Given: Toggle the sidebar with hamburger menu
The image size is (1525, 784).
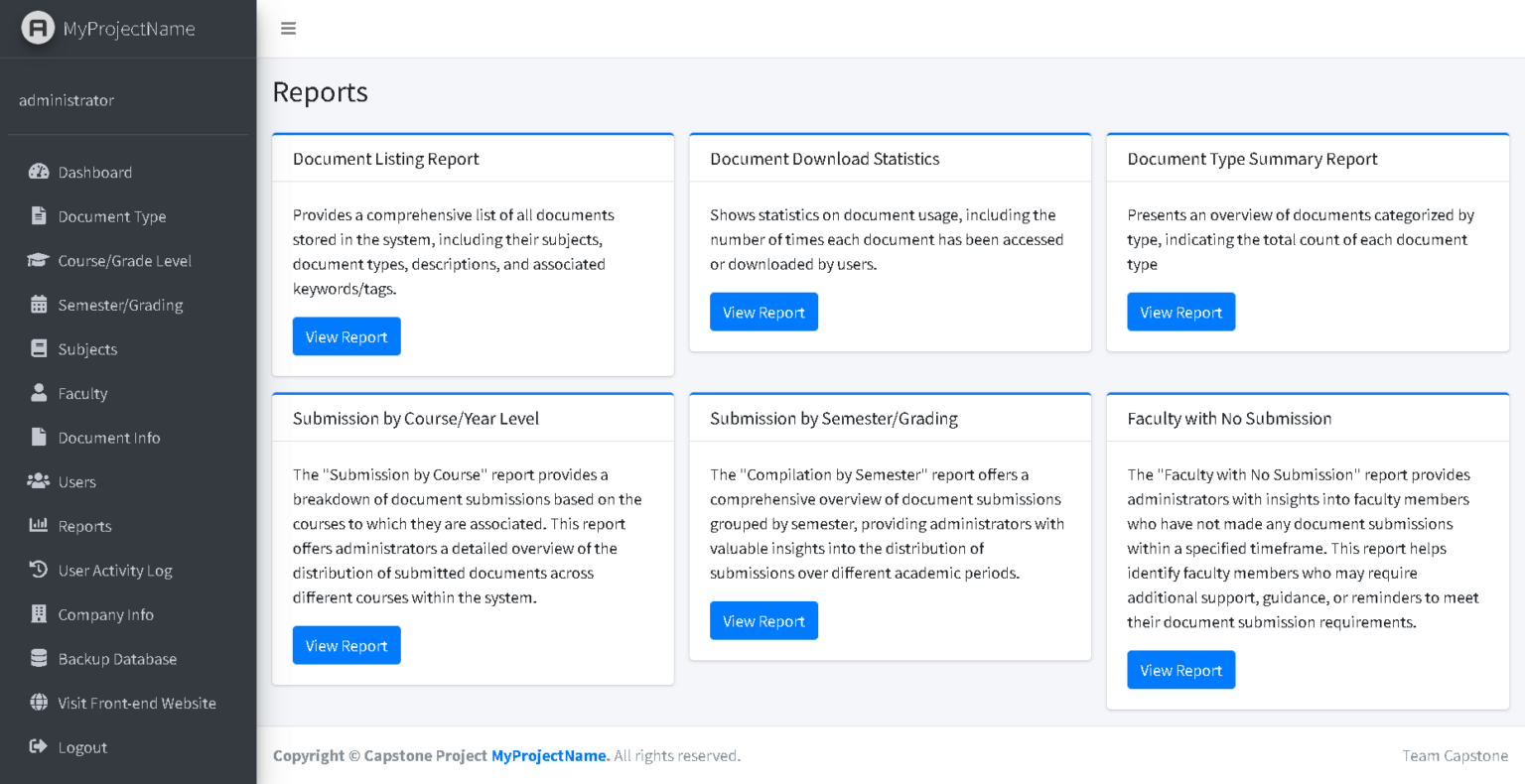Looking at the screenshot, I should (289, 29).
